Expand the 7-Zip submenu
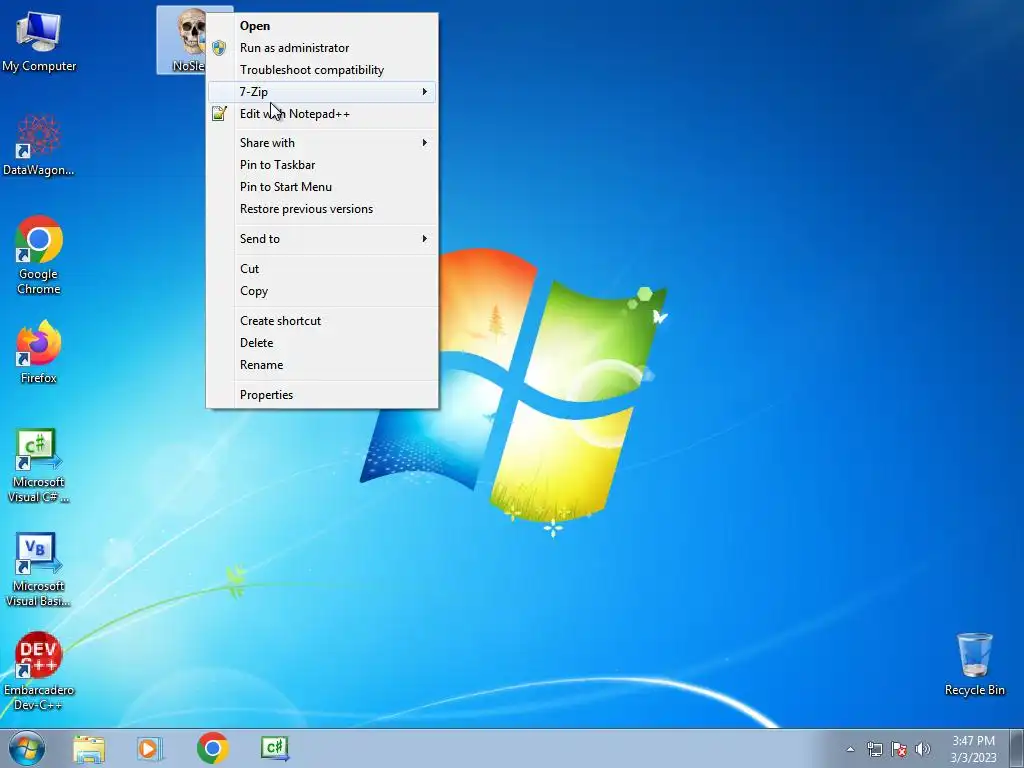The height and width of the screenshot is (768, 1024). [x=322, y=91]
